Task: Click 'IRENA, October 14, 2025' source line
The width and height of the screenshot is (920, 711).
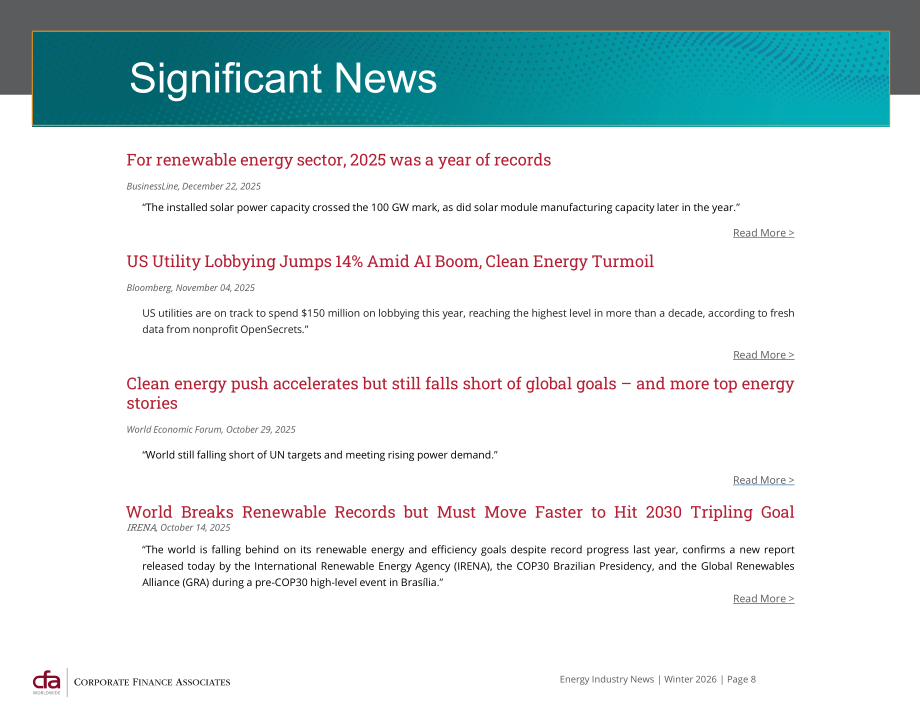Action: 178,528
